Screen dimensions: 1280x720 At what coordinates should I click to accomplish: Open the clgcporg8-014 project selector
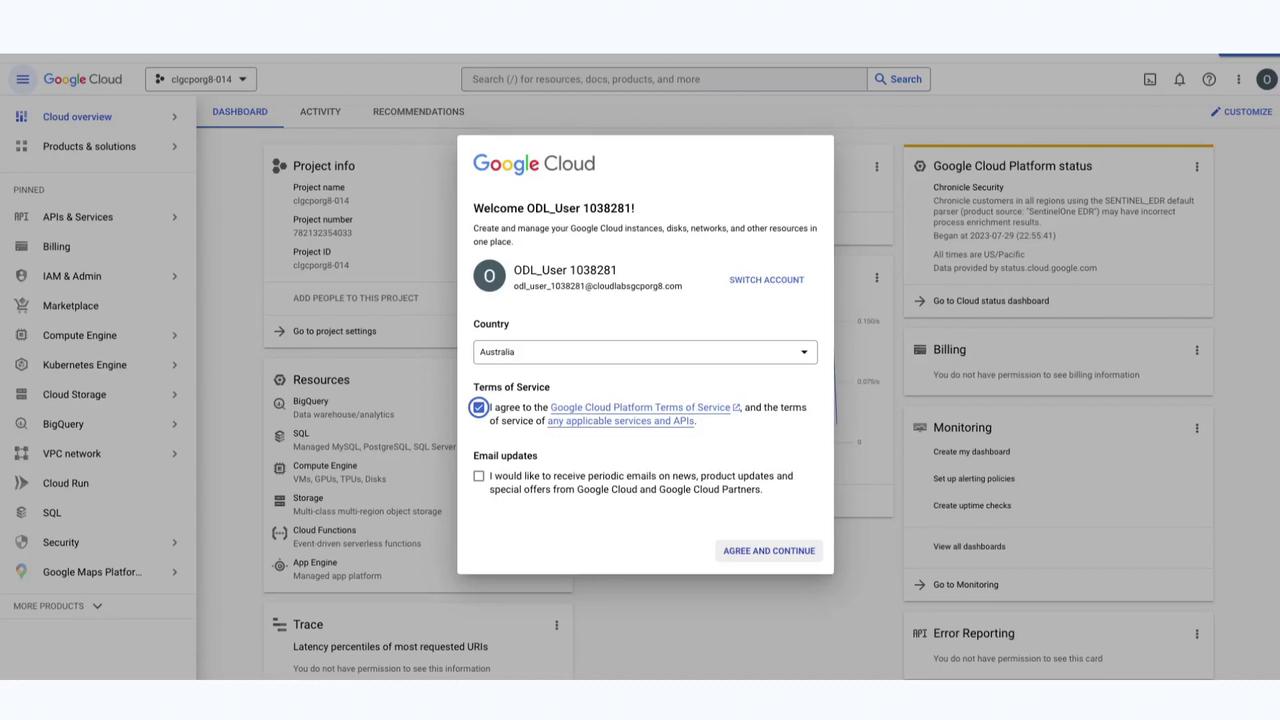(x=201, y=79)
